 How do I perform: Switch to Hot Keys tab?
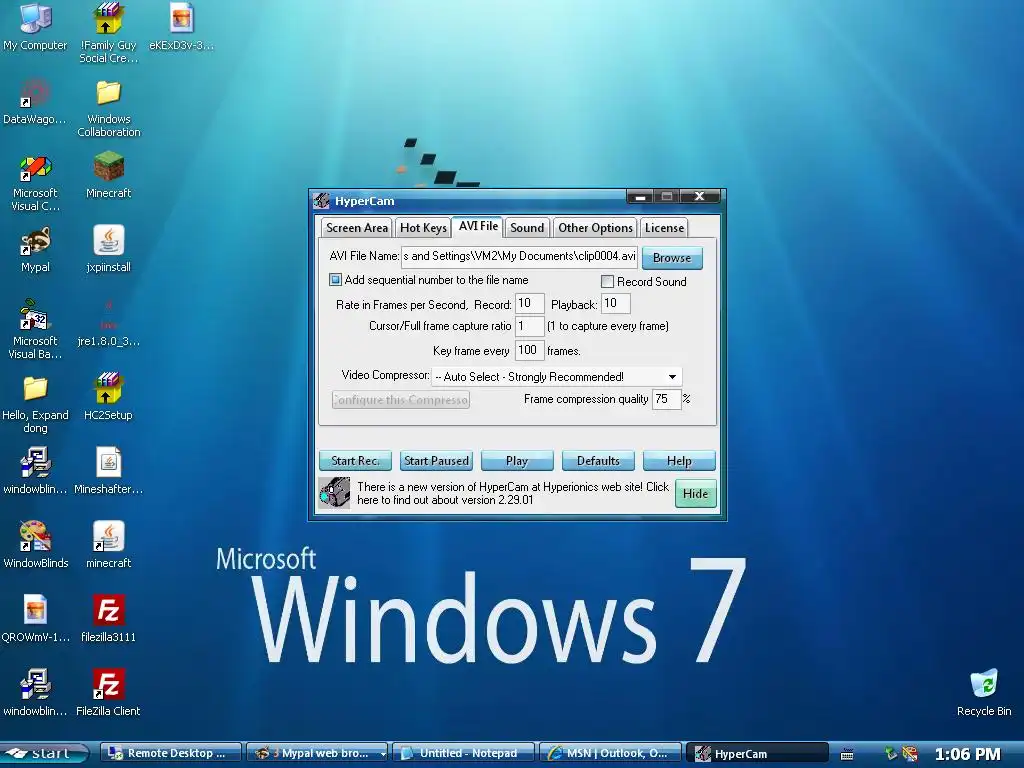(x=423, y=228)
